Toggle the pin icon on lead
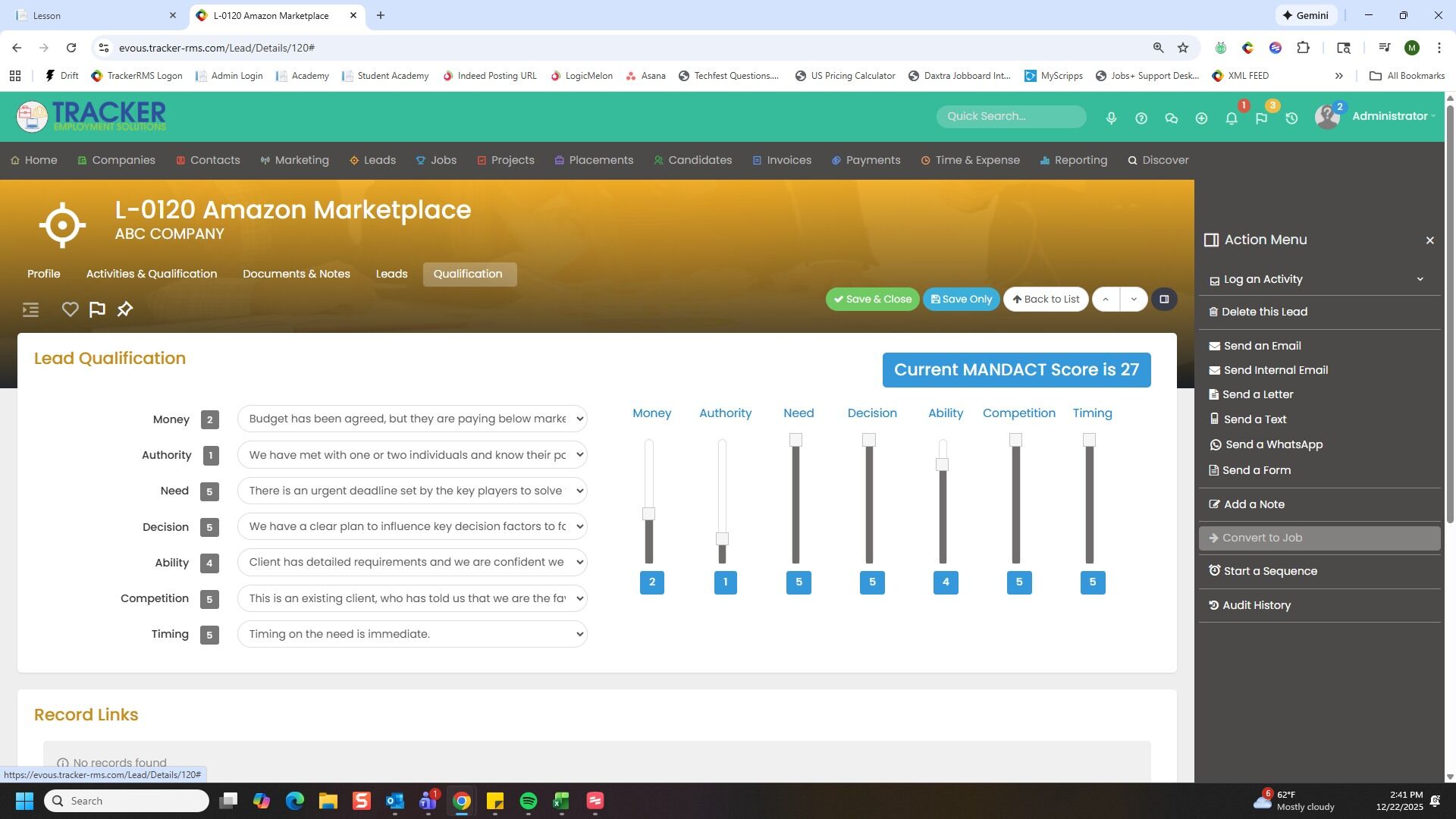1456x819 pixels. 125,309
